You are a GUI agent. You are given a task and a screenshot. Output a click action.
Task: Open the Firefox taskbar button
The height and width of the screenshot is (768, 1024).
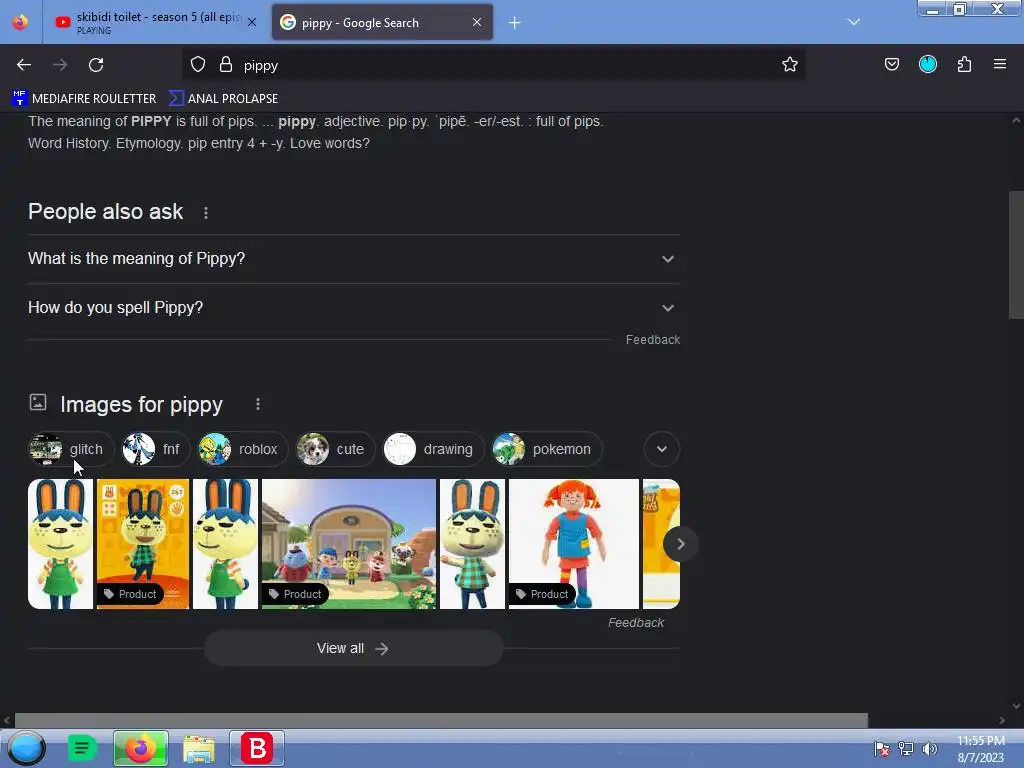[140, 748]
